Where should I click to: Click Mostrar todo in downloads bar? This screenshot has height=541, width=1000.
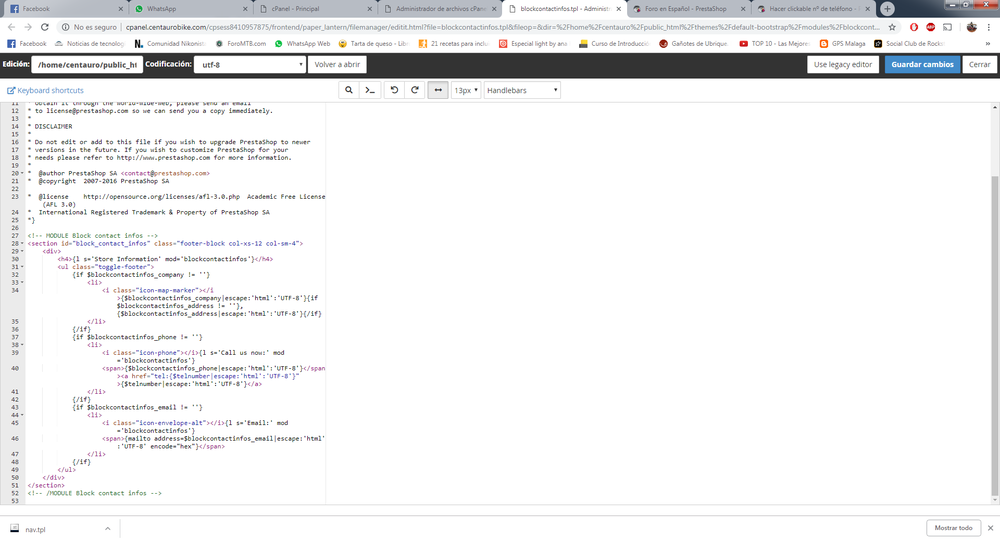pos(953,528)
